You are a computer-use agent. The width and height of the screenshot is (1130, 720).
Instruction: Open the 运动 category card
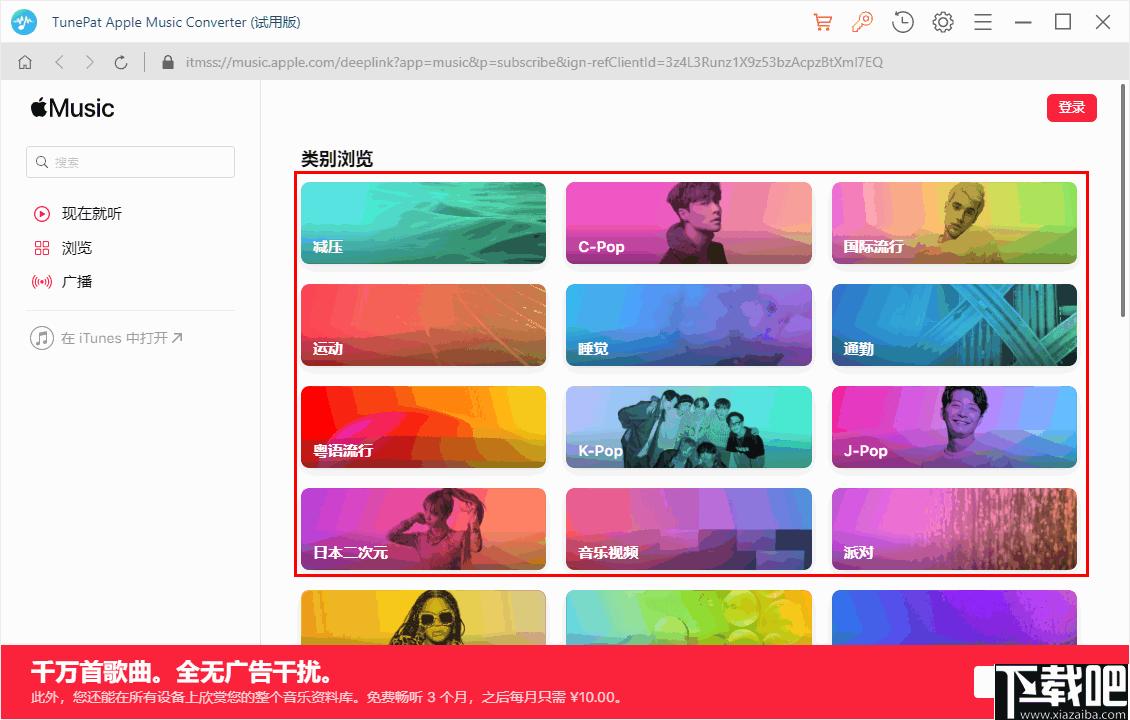click(x=423, y=325)
